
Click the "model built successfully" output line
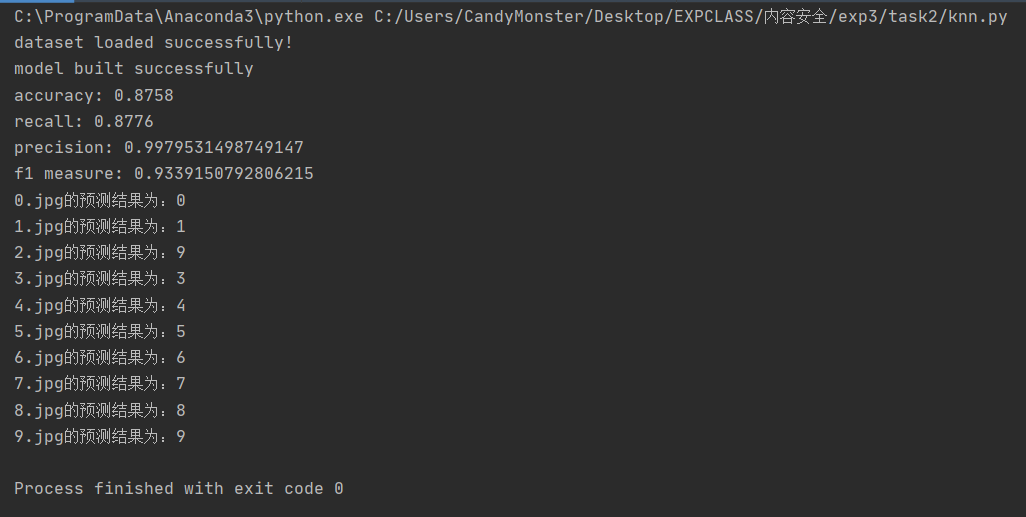click(133, 69)
